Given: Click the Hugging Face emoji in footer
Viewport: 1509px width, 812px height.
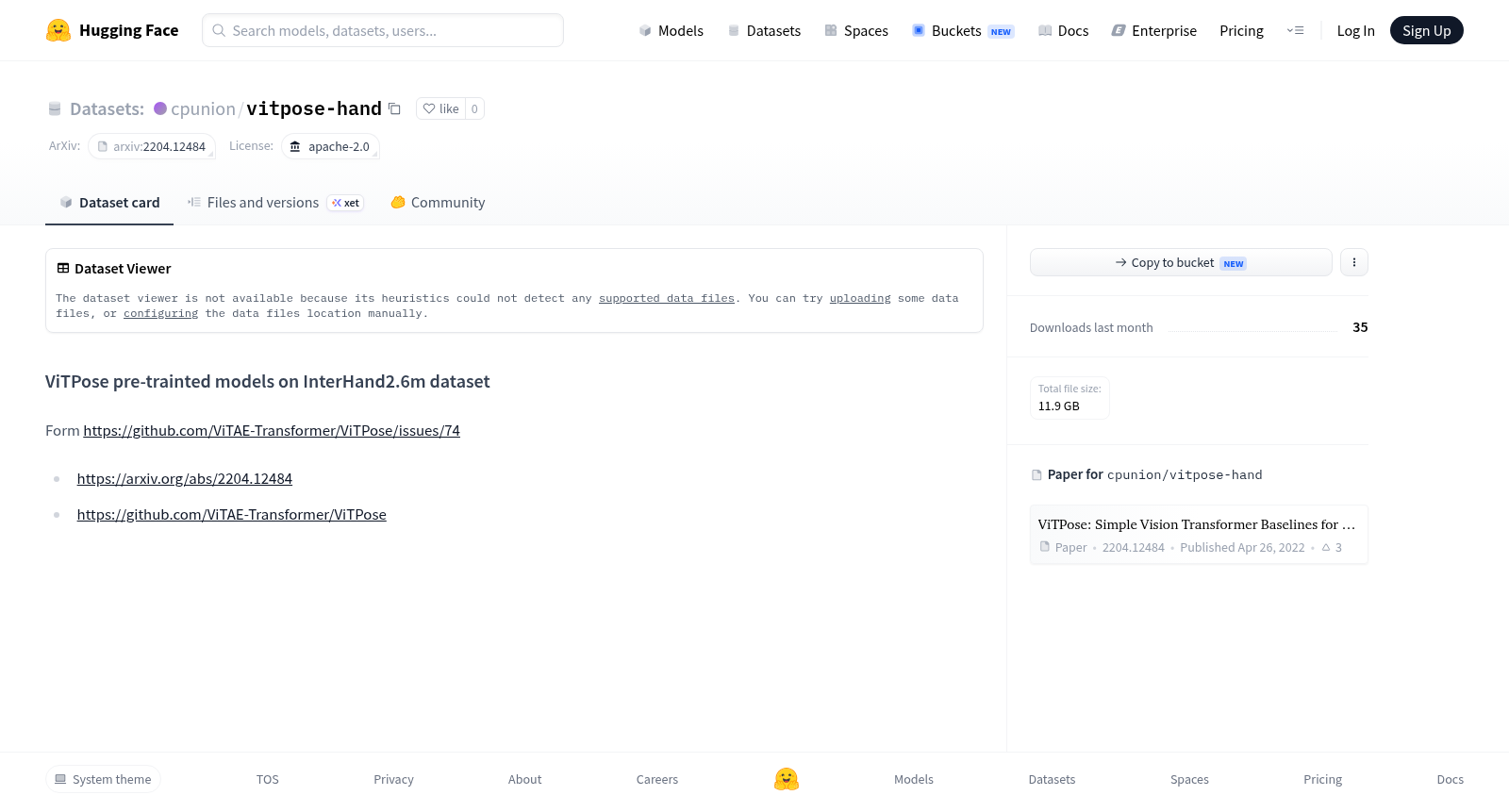Looking at the screenshot, I should pos(787,779).
